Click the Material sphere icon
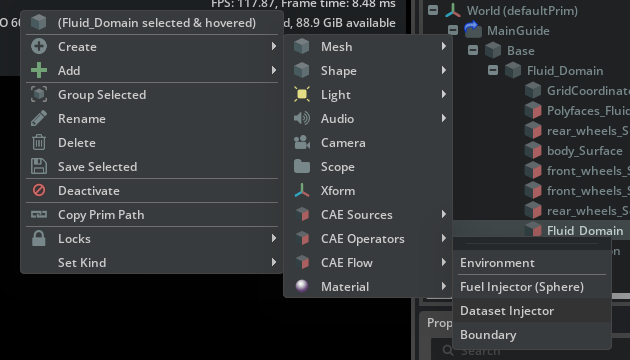This screenshot has height=360, width=630. [302, 286]
